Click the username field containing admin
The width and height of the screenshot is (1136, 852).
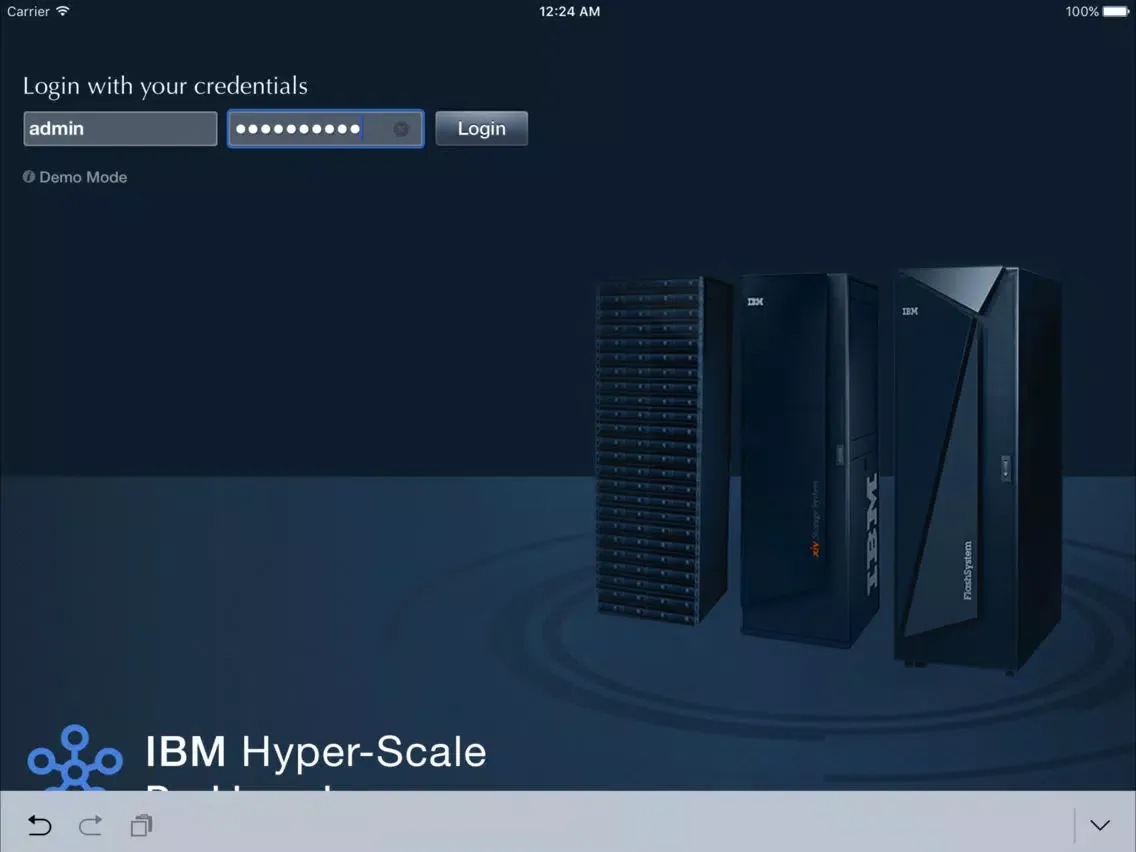pyautogui.click(x=120, y=128)
